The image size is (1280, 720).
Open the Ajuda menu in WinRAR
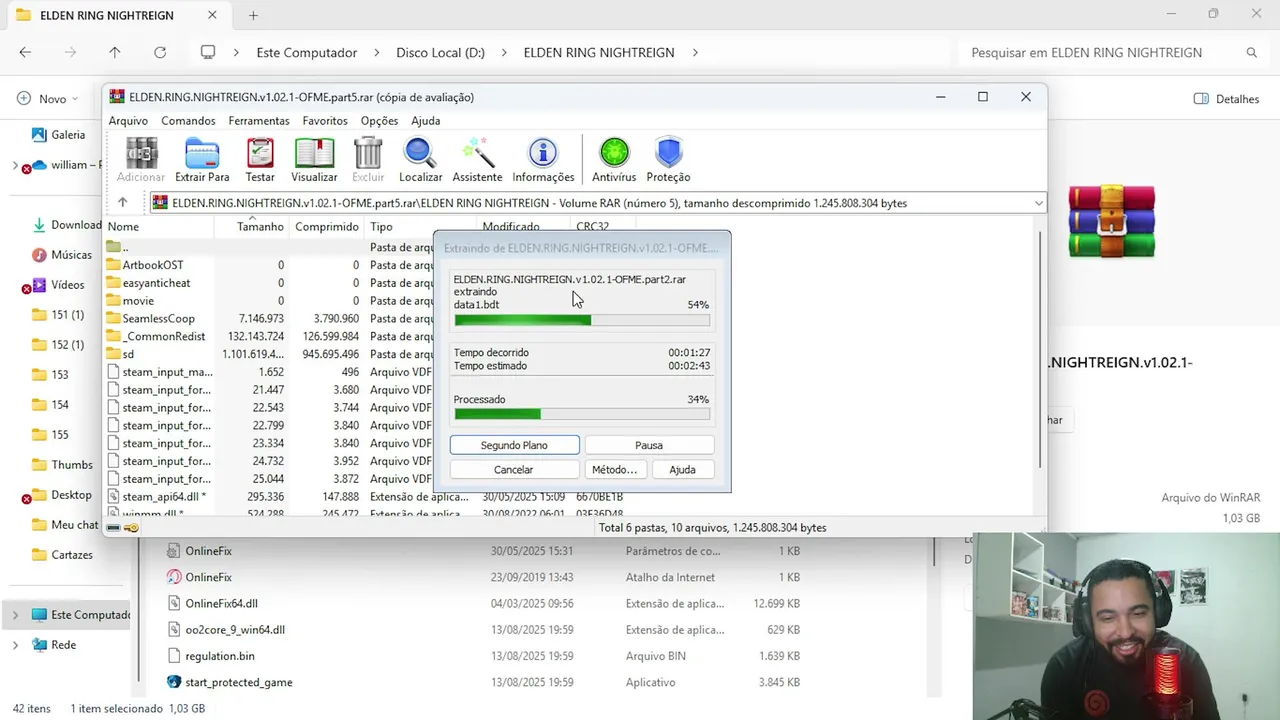[425, 121]
